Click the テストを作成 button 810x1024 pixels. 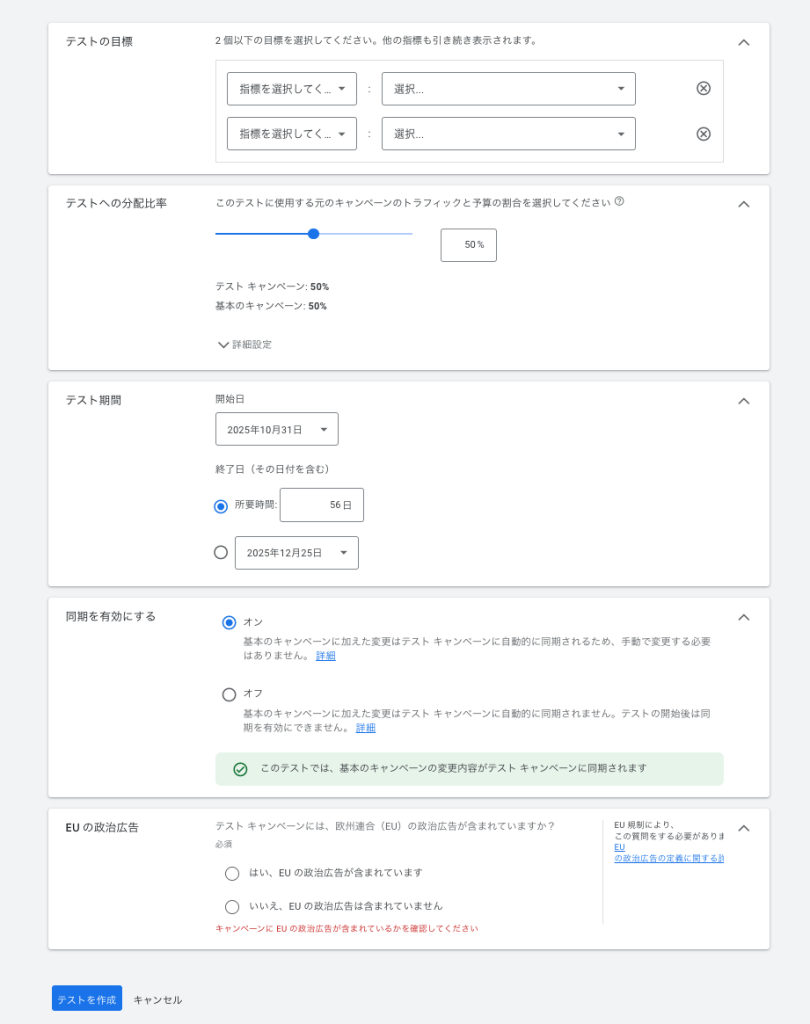(86, 997)
